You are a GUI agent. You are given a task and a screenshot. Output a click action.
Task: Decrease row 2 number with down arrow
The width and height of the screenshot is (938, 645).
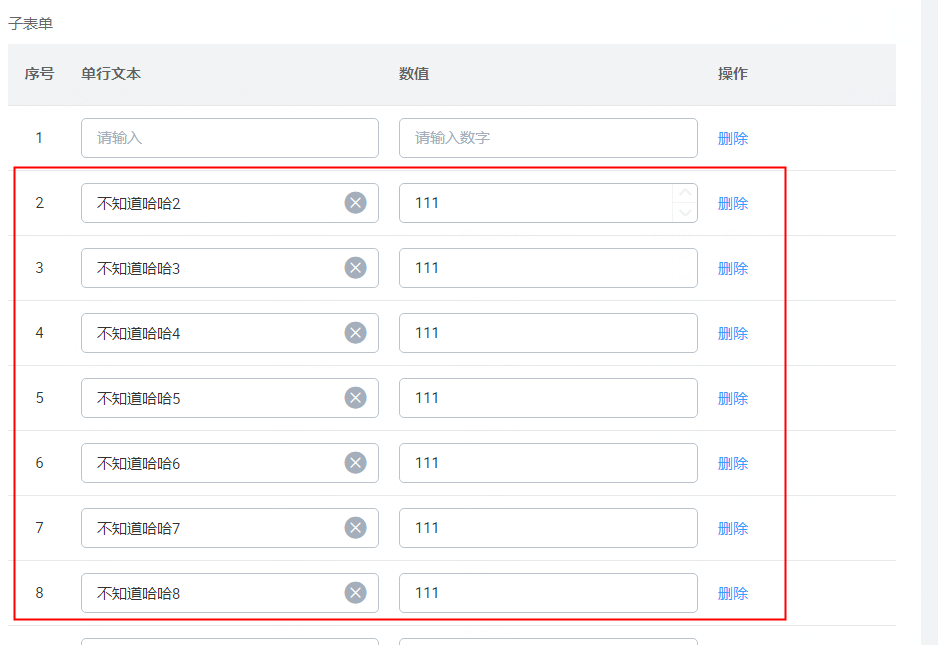click(x=685, y=212)
